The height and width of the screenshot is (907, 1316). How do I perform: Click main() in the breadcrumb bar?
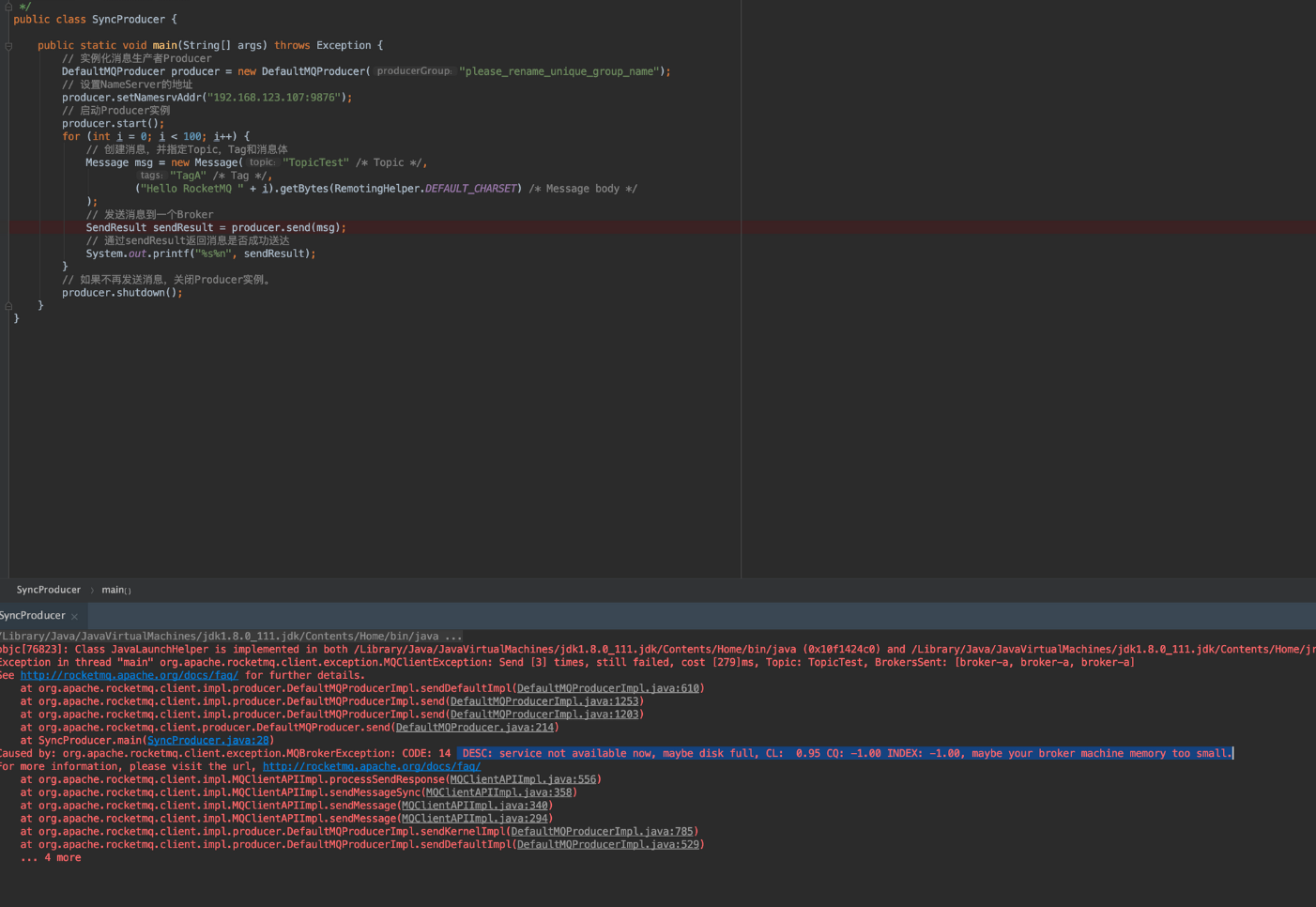tap(116, 590)
